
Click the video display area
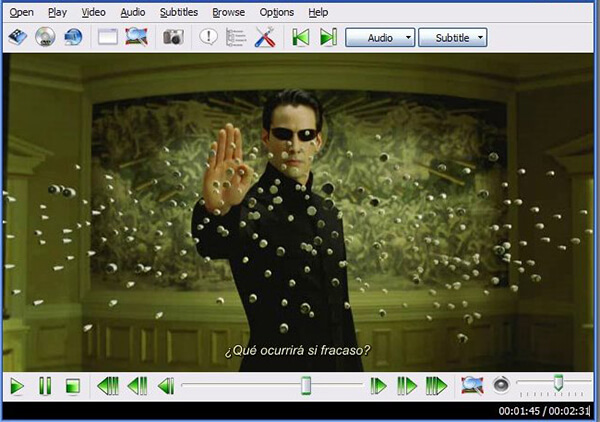(298, 212)
